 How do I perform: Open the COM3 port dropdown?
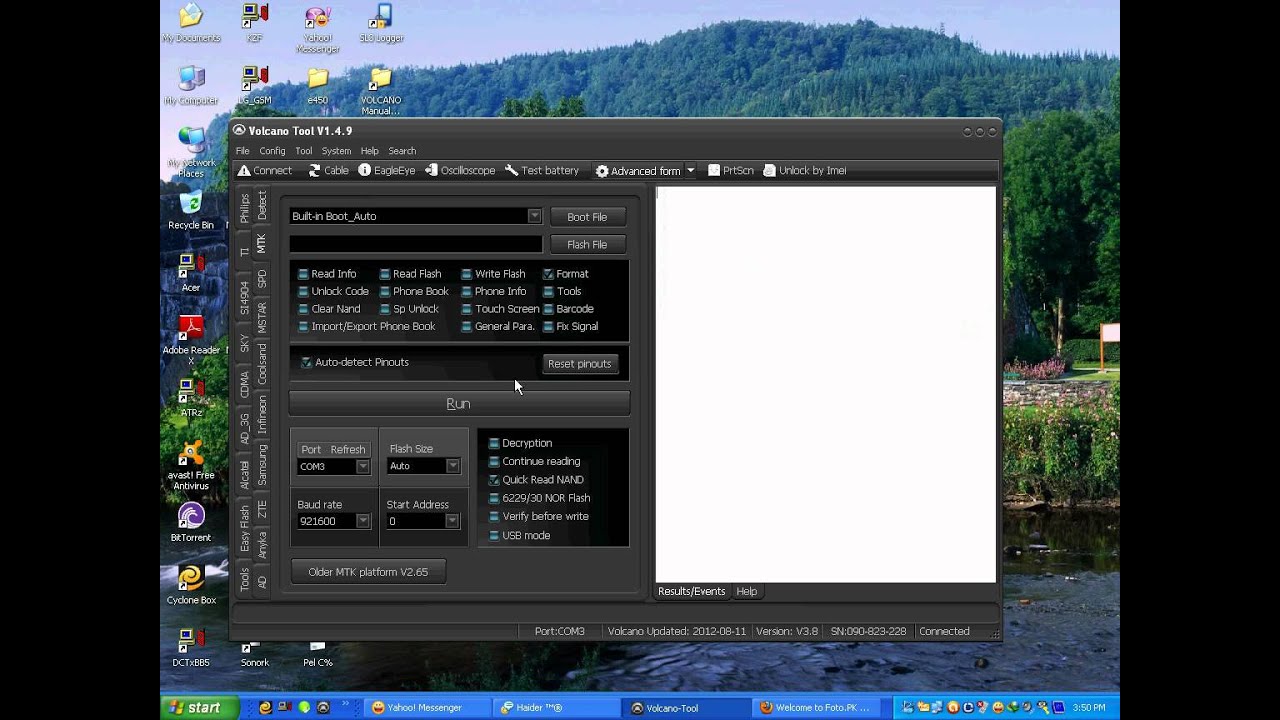click(x=362, y=467)
